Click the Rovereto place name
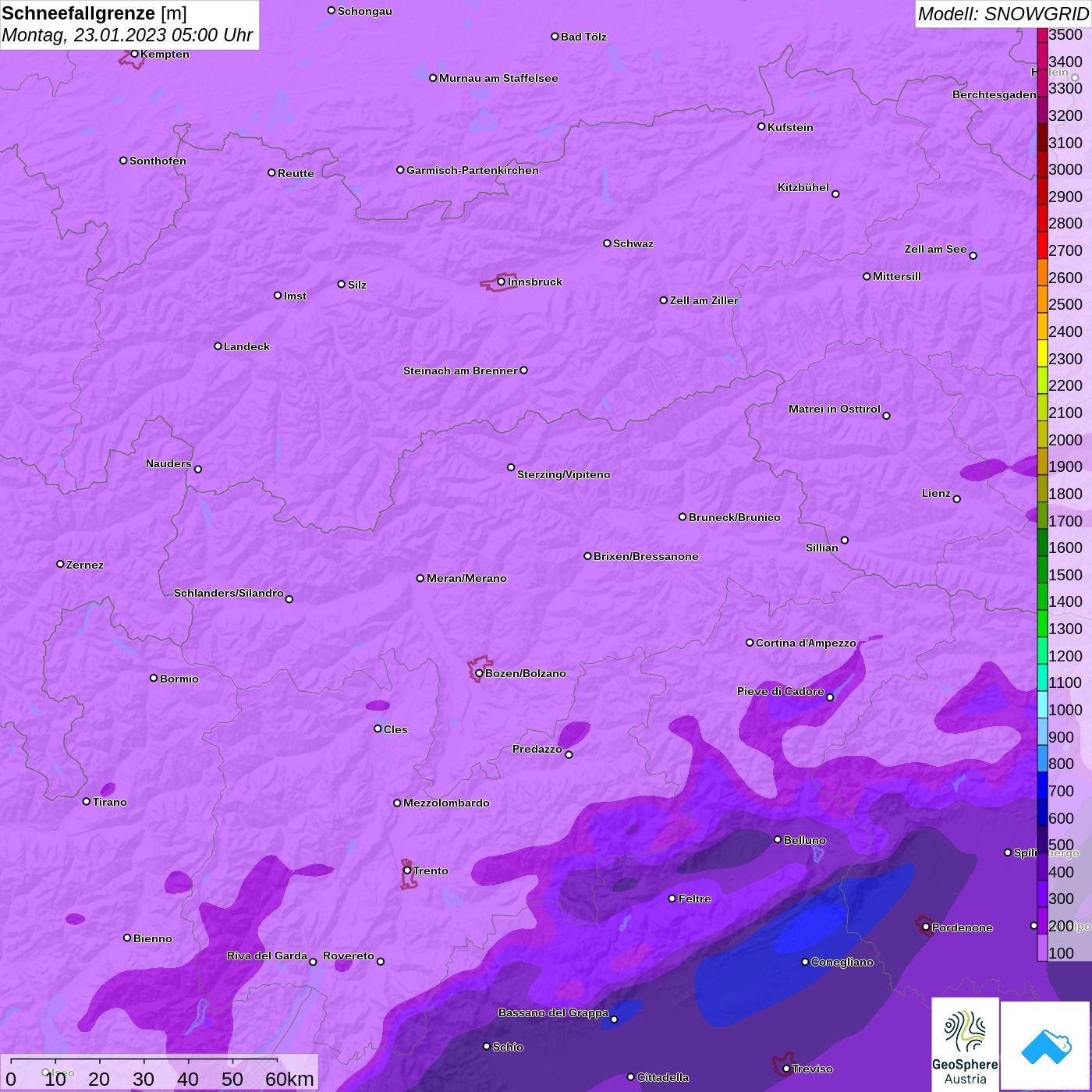The image size is (1092, 1092). pos(349,955)
